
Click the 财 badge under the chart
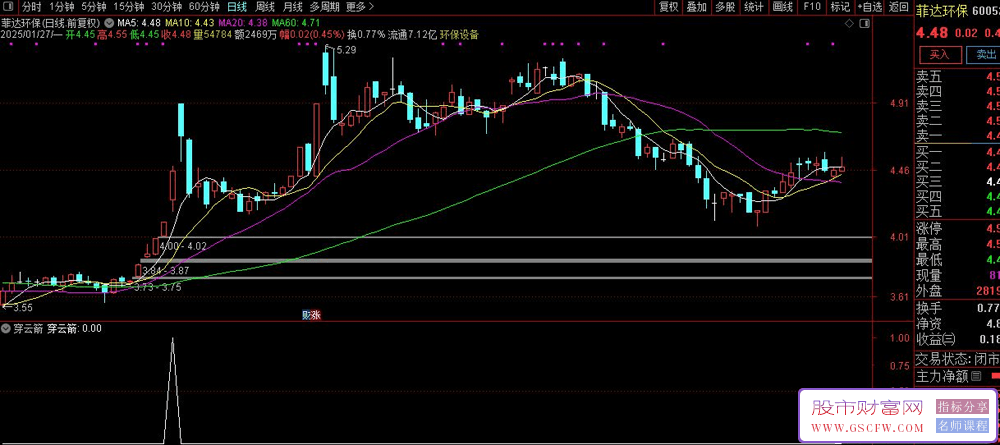(306, 314)
